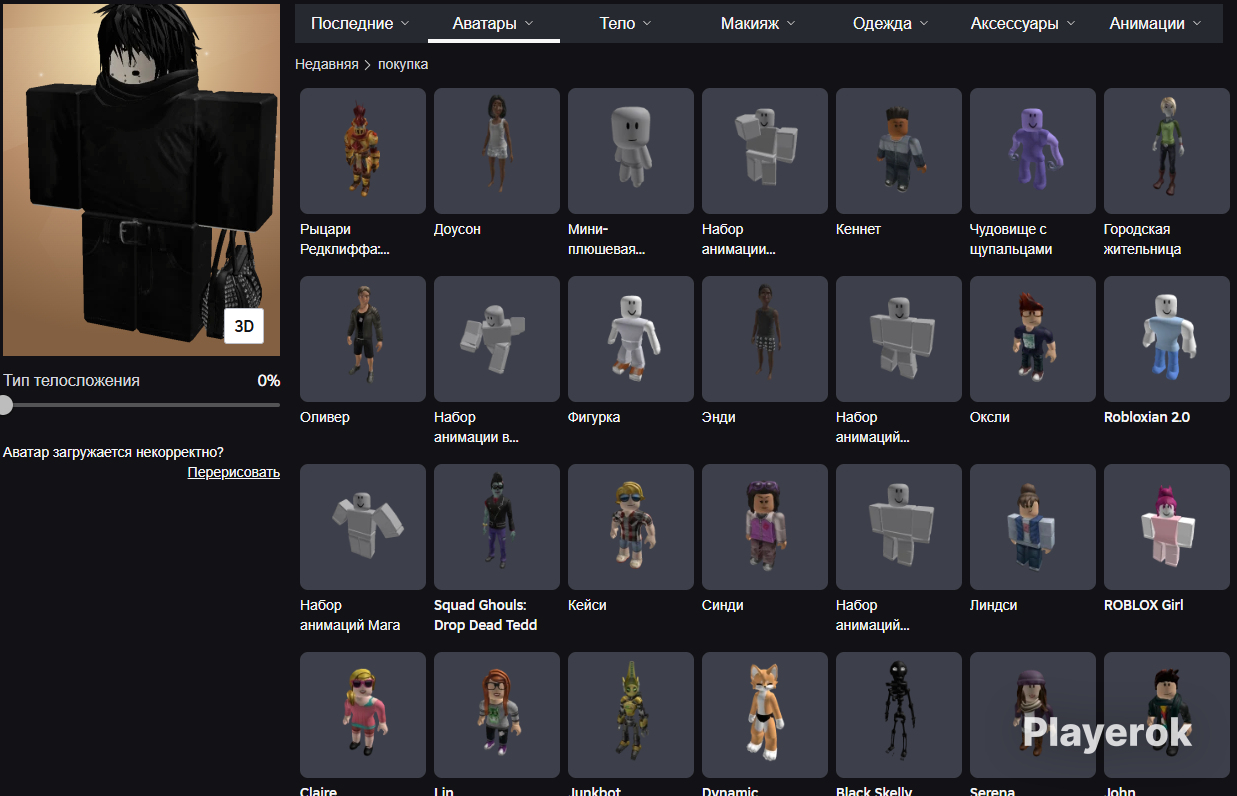
Task: Select the Lin avatar thumbnail
Action: point(497,715)
